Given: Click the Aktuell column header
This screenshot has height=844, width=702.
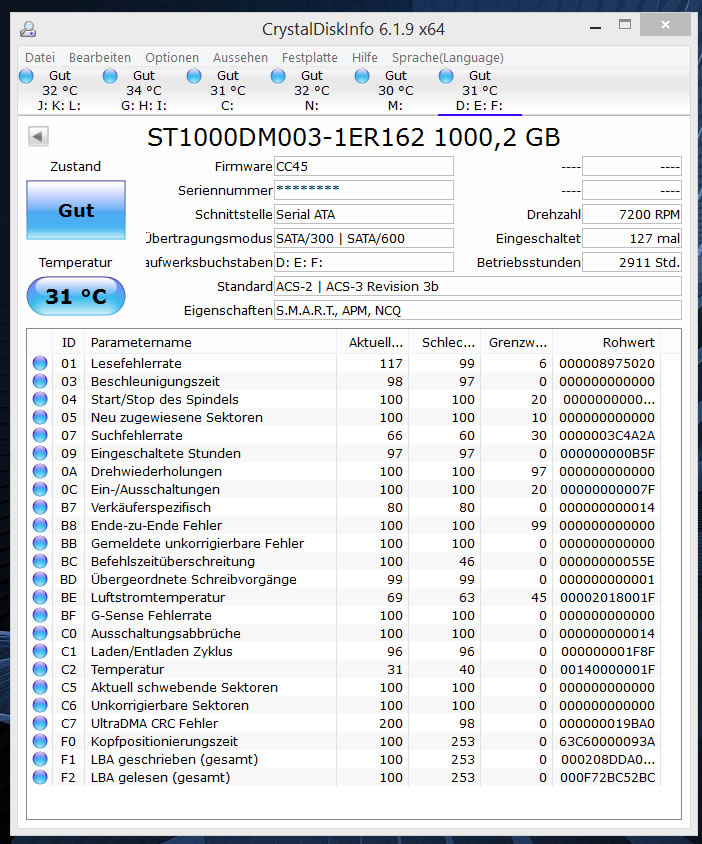Looking at the screenshot, I should tap(373, 342).
